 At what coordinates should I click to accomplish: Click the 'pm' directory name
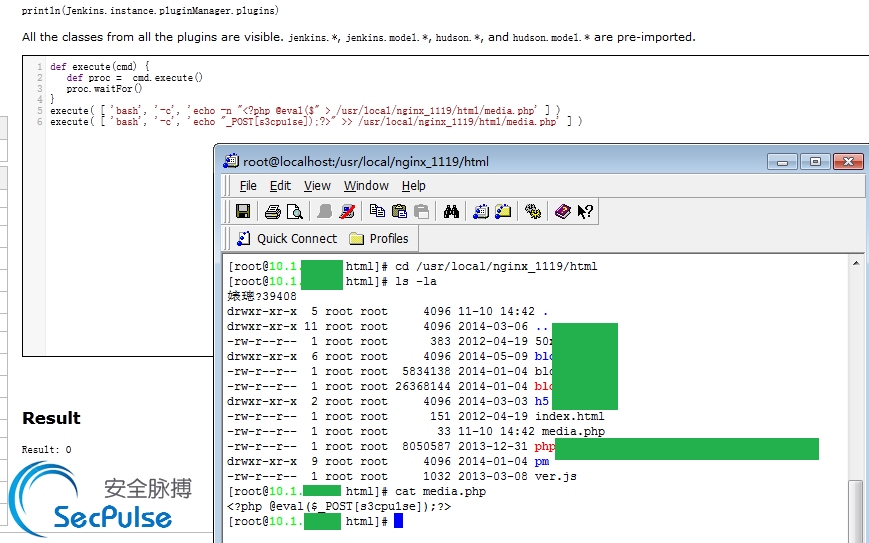[x=541, y=461]
